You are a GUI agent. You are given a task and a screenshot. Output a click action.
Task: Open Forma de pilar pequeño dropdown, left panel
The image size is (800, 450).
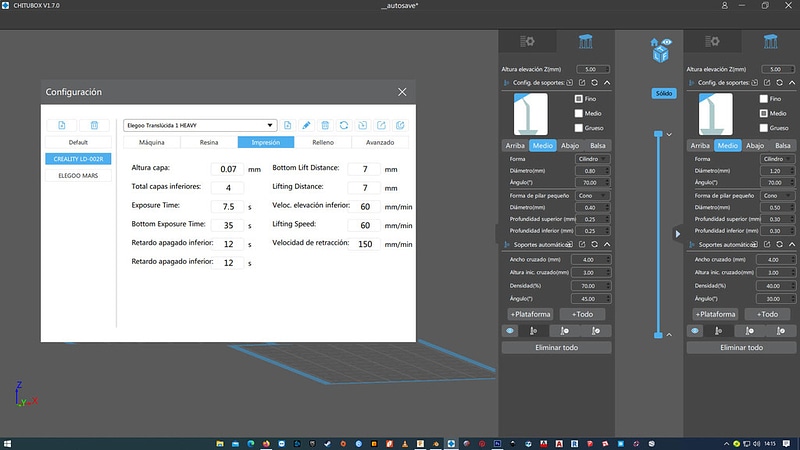tap(592, 195)
